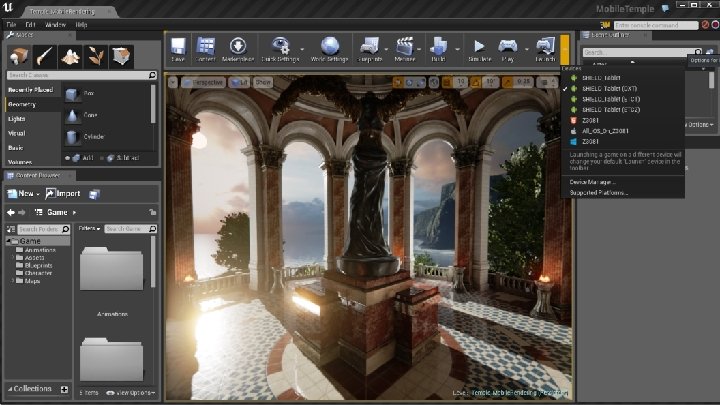Click the Box geometry icon

click(x=71, y=94)
